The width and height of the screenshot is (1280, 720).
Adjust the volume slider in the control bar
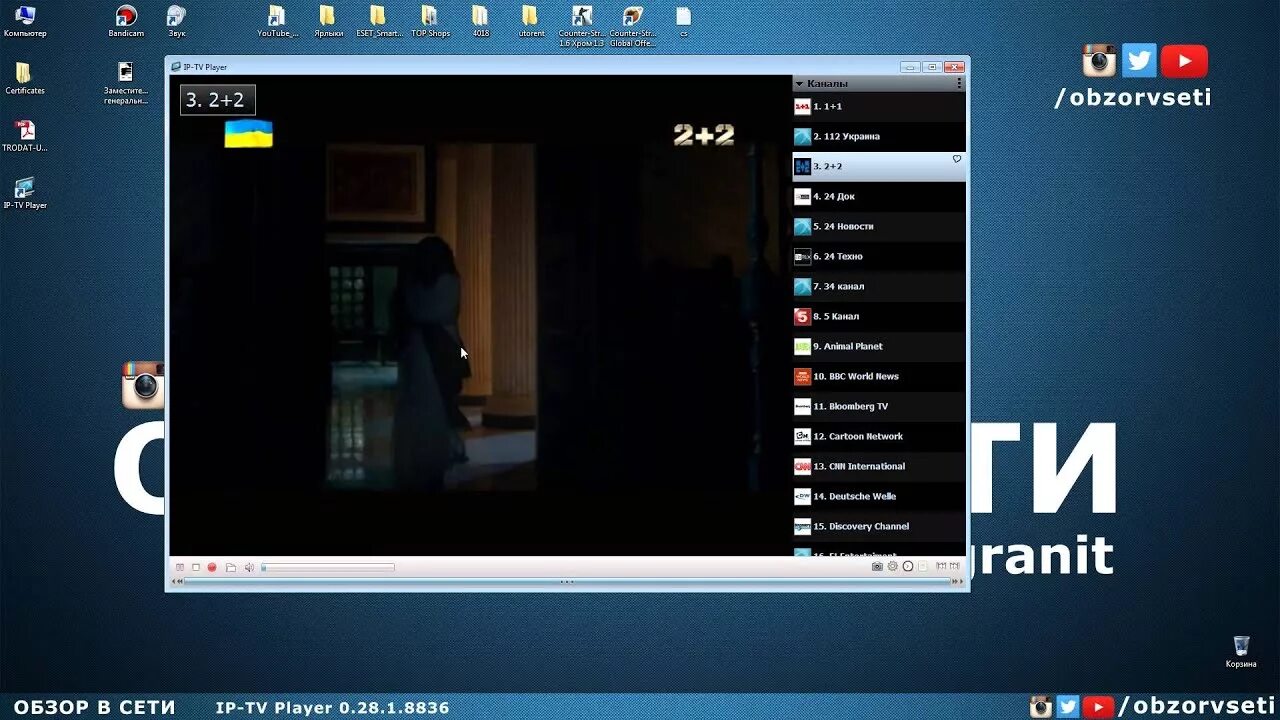(x=328, y=567)
